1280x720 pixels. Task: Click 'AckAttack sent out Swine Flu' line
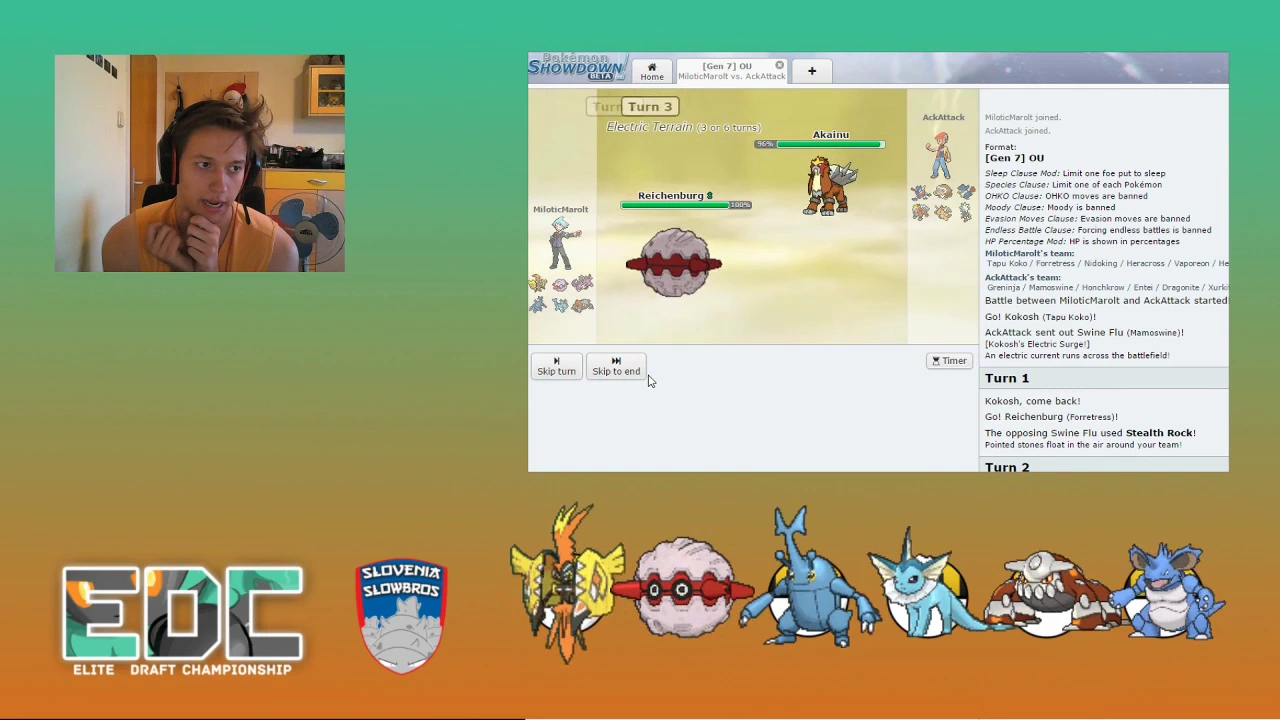(x=1084, y=332)
